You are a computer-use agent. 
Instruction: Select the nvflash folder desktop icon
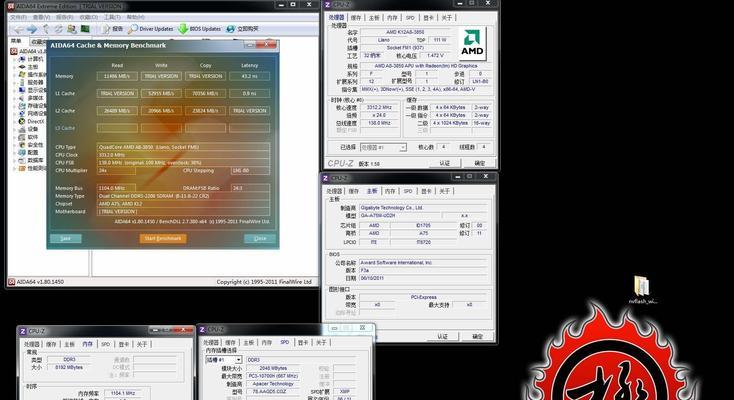pos(642,290)
